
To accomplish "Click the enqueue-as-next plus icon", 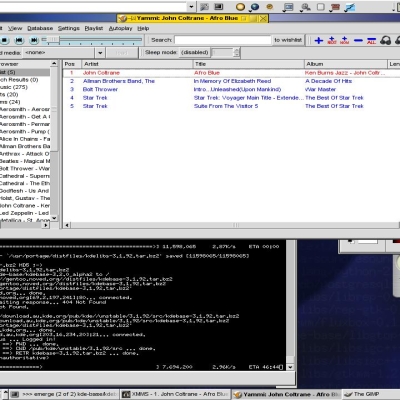I will tap(332, 40).
